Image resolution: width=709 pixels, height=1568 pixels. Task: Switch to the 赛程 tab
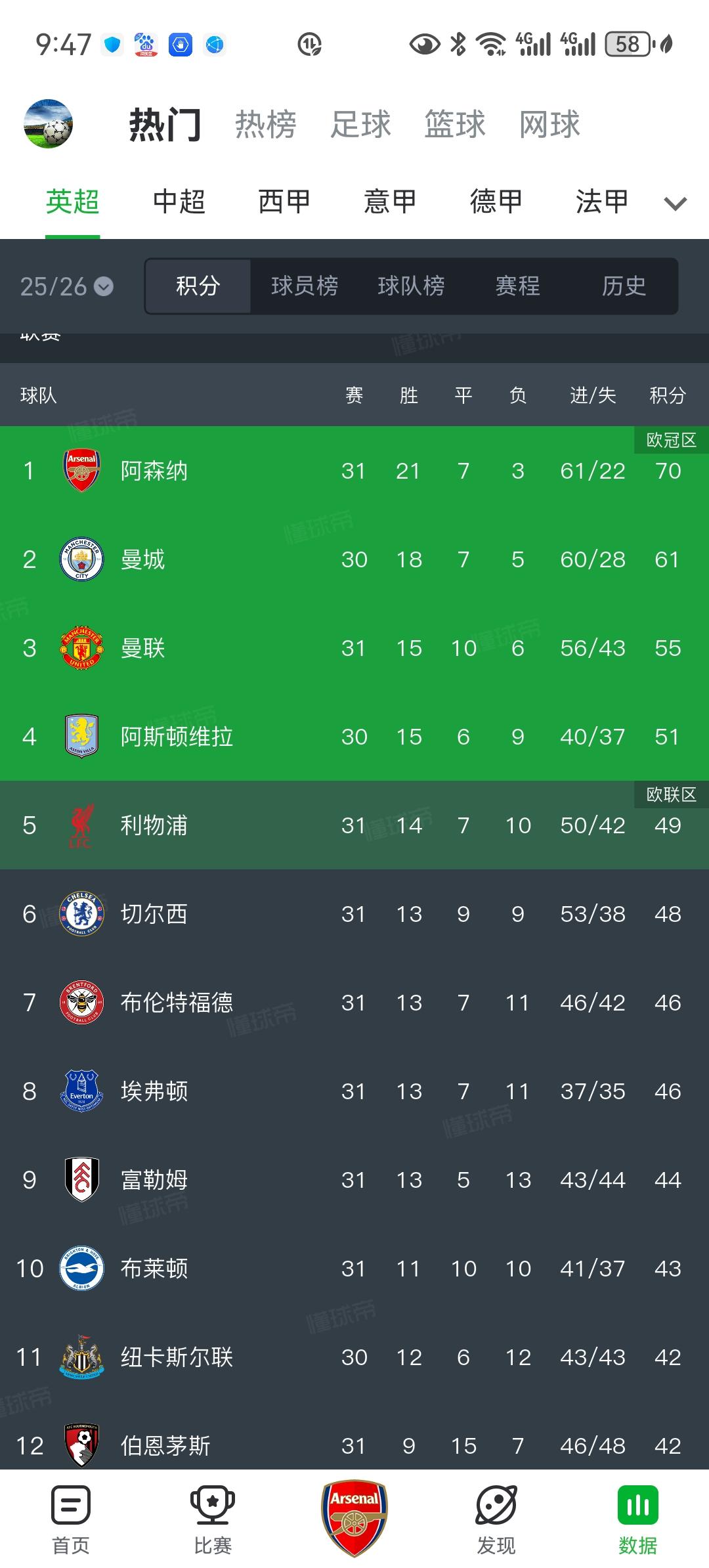click(518, 286)
